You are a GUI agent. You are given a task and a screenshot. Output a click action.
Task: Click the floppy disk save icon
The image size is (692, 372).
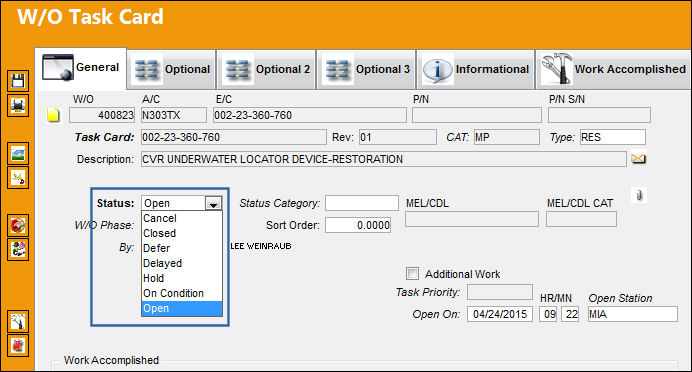(18, 81)
